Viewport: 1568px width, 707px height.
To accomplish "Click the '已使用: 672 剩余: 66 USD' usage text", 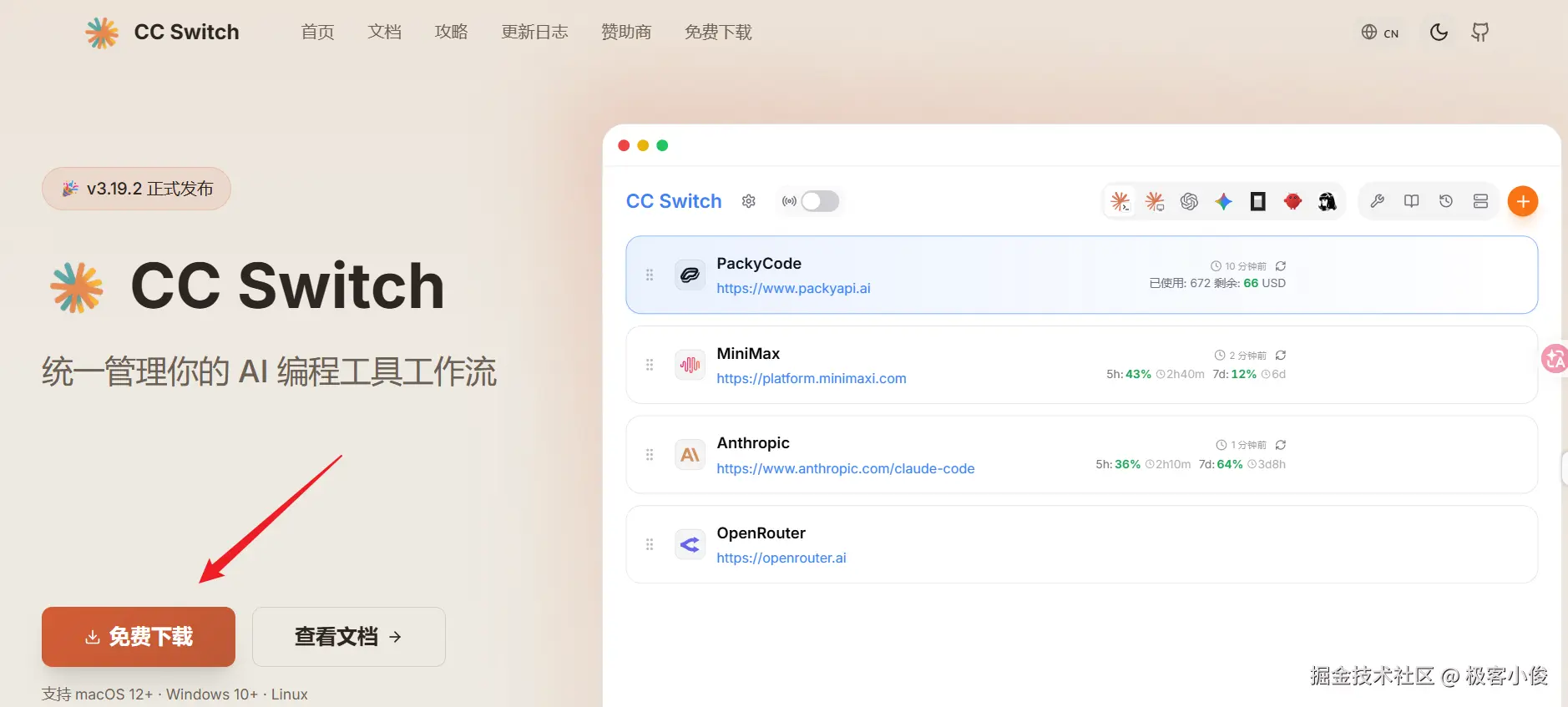I will [x=1217, y=283].
